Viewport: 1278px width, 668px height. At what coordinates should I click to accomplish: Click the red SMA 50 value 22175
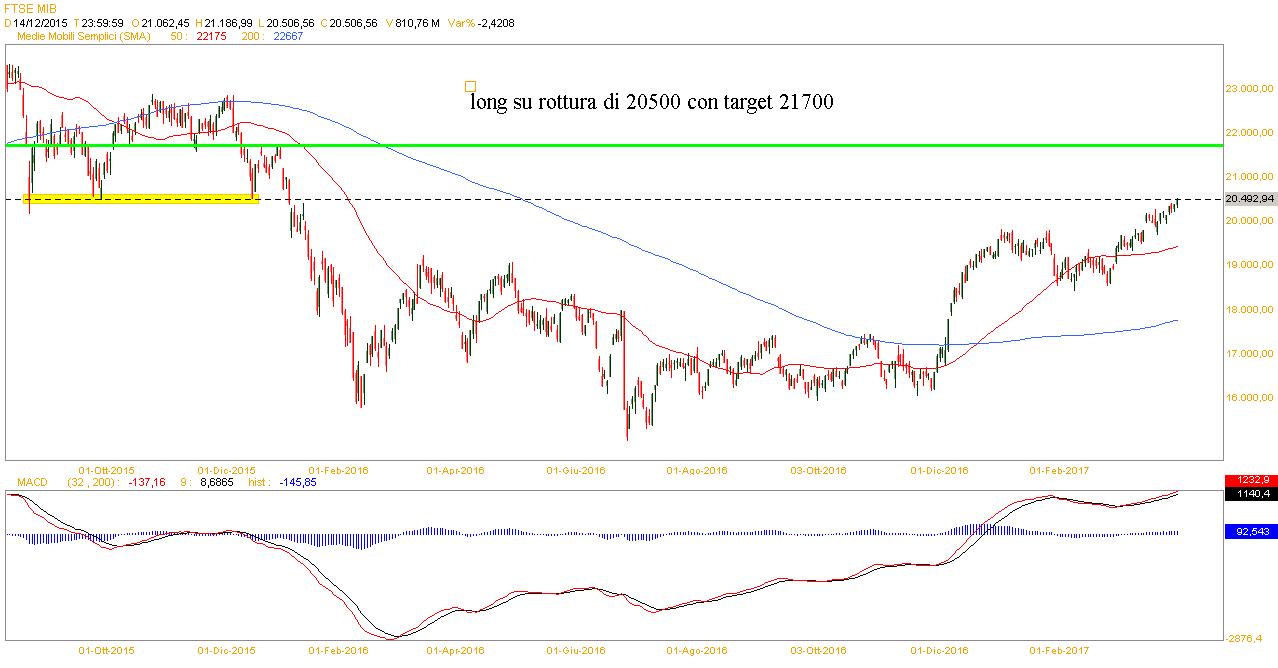tap(213, 36)
